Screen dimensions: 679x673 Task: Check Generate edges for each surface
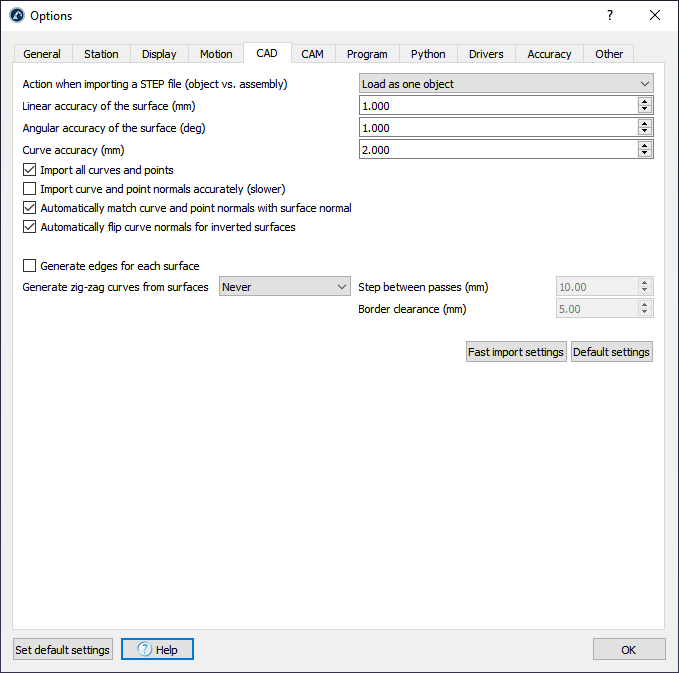29,266
